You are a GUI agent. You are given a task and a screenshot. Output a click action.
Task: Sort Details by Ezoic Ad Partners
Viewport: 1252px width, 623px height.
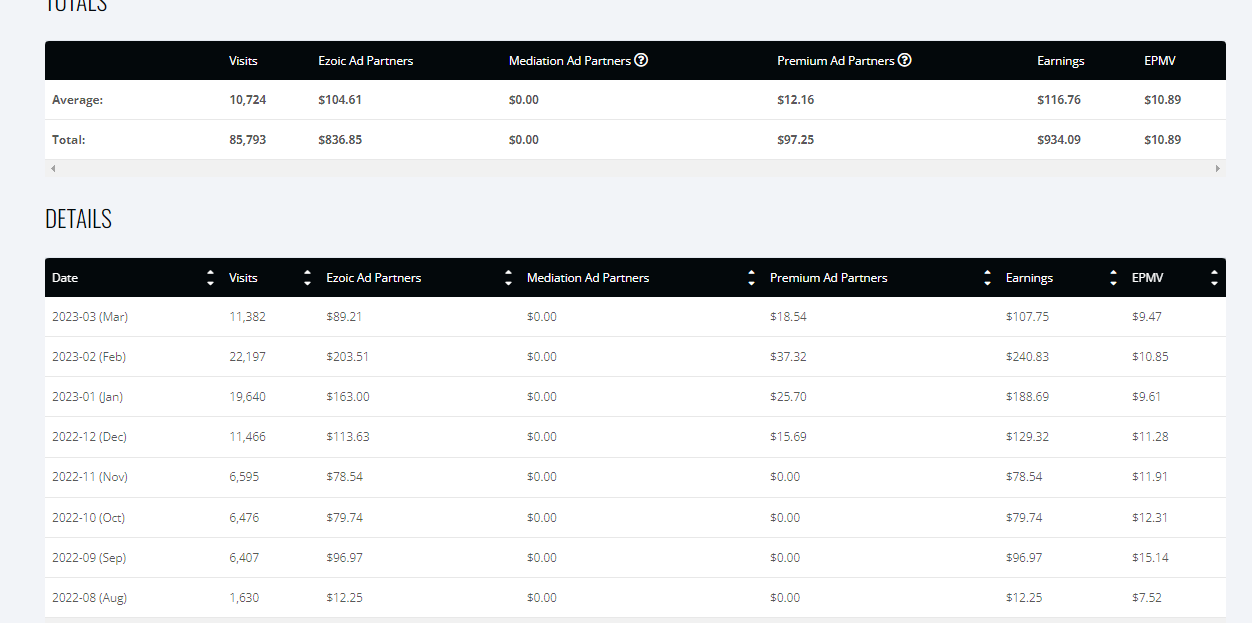508,278
